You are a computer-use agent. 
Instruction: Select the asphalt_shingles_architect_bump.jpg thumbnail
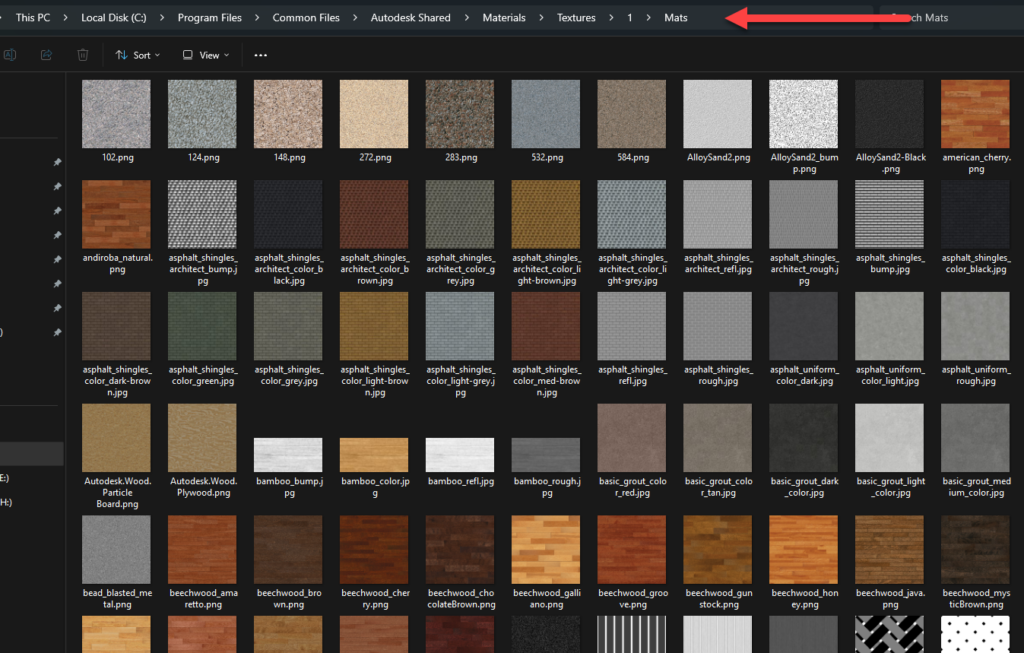(x=202, y=215)
